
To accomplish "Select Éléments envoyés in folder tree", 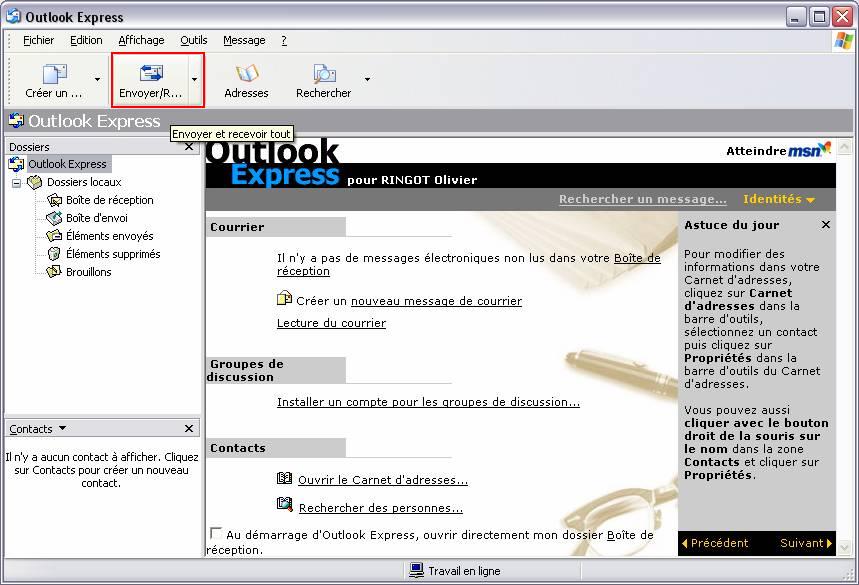I will tap(110, 236).
